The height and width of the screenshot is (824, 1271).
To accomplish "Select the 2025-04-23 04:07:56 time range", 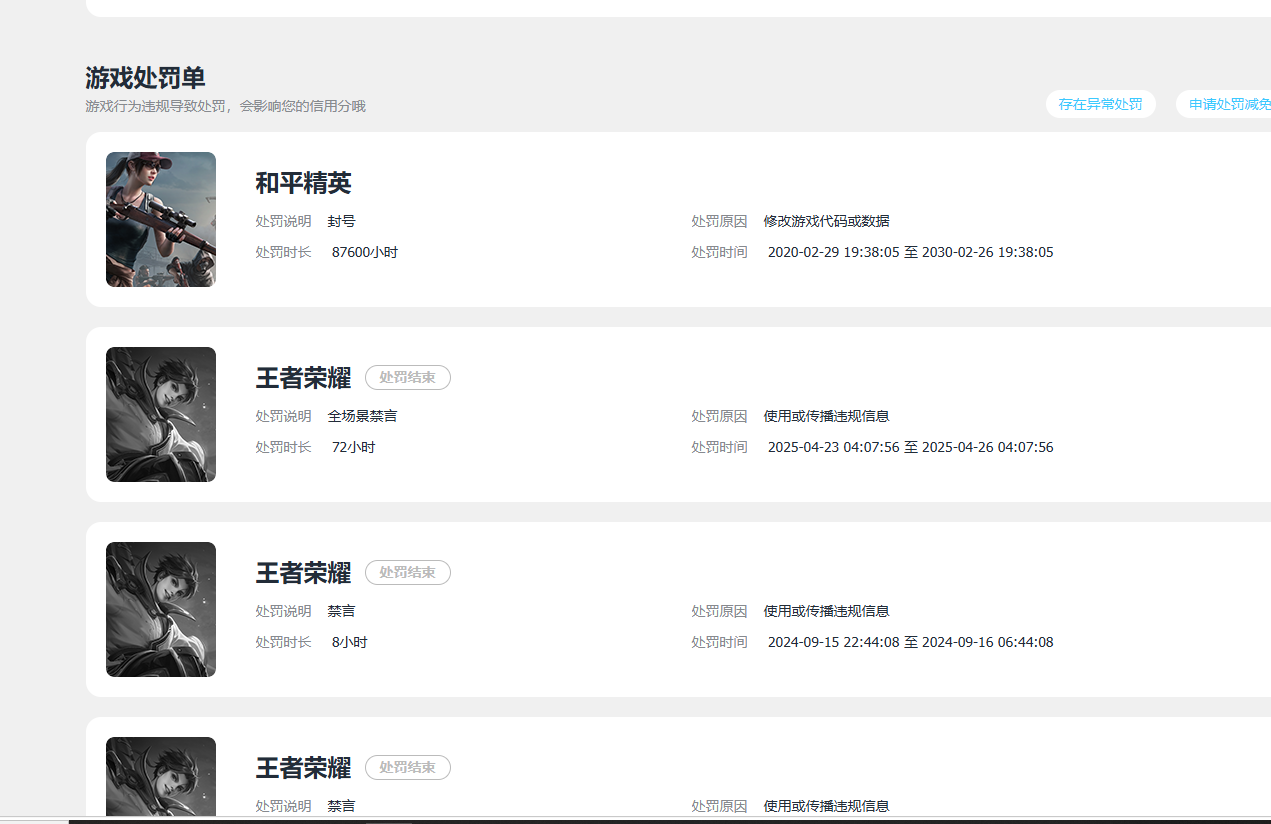I will 911,447.
